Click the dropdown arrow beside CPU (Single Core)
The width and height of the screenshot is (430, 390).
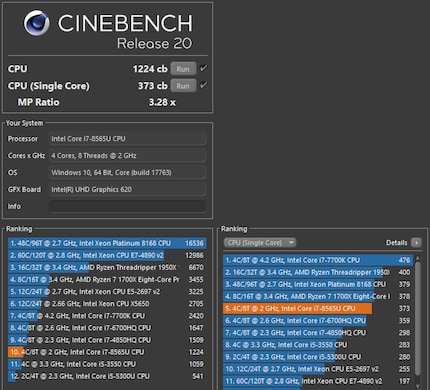(291, 243)
